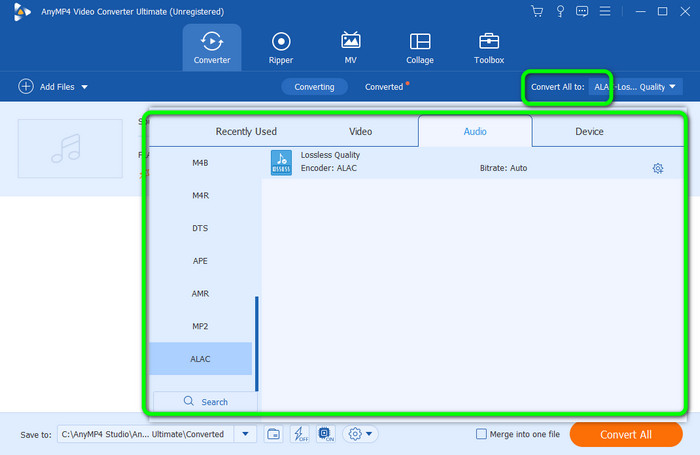Open the hamburger menu in title bar
This screenshot has height=455, width=700.
(x=605, y=11)
